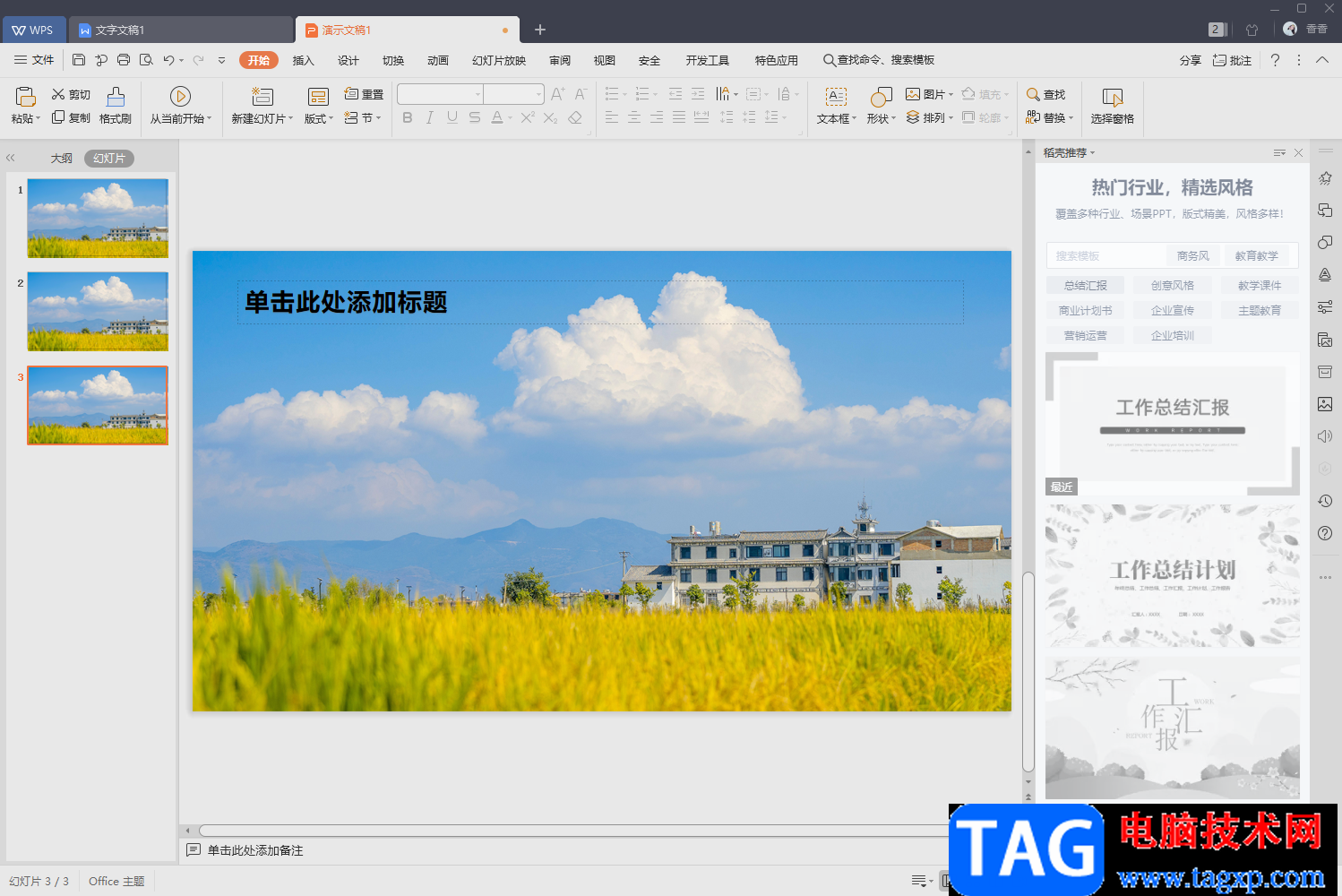Increase font size A+ icon

(558, 94)
